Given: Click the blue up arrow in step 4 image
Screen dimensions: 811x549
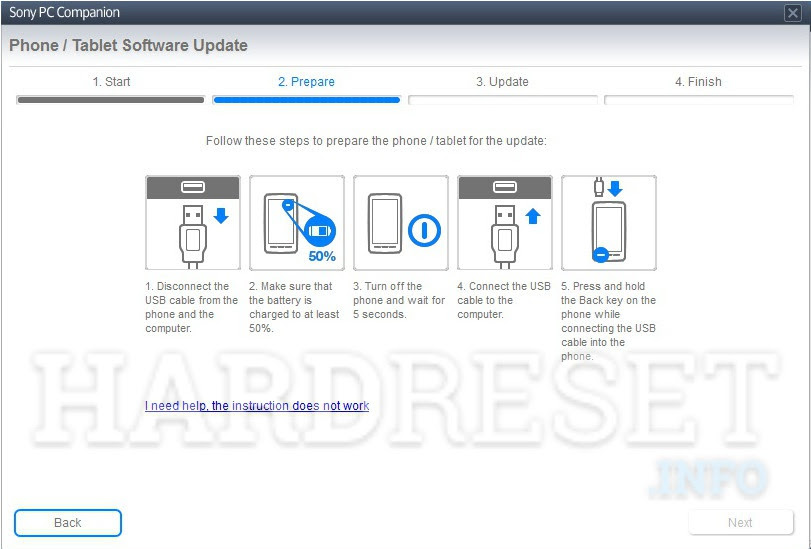Looking at the screenshot, I should pos(533,216).
